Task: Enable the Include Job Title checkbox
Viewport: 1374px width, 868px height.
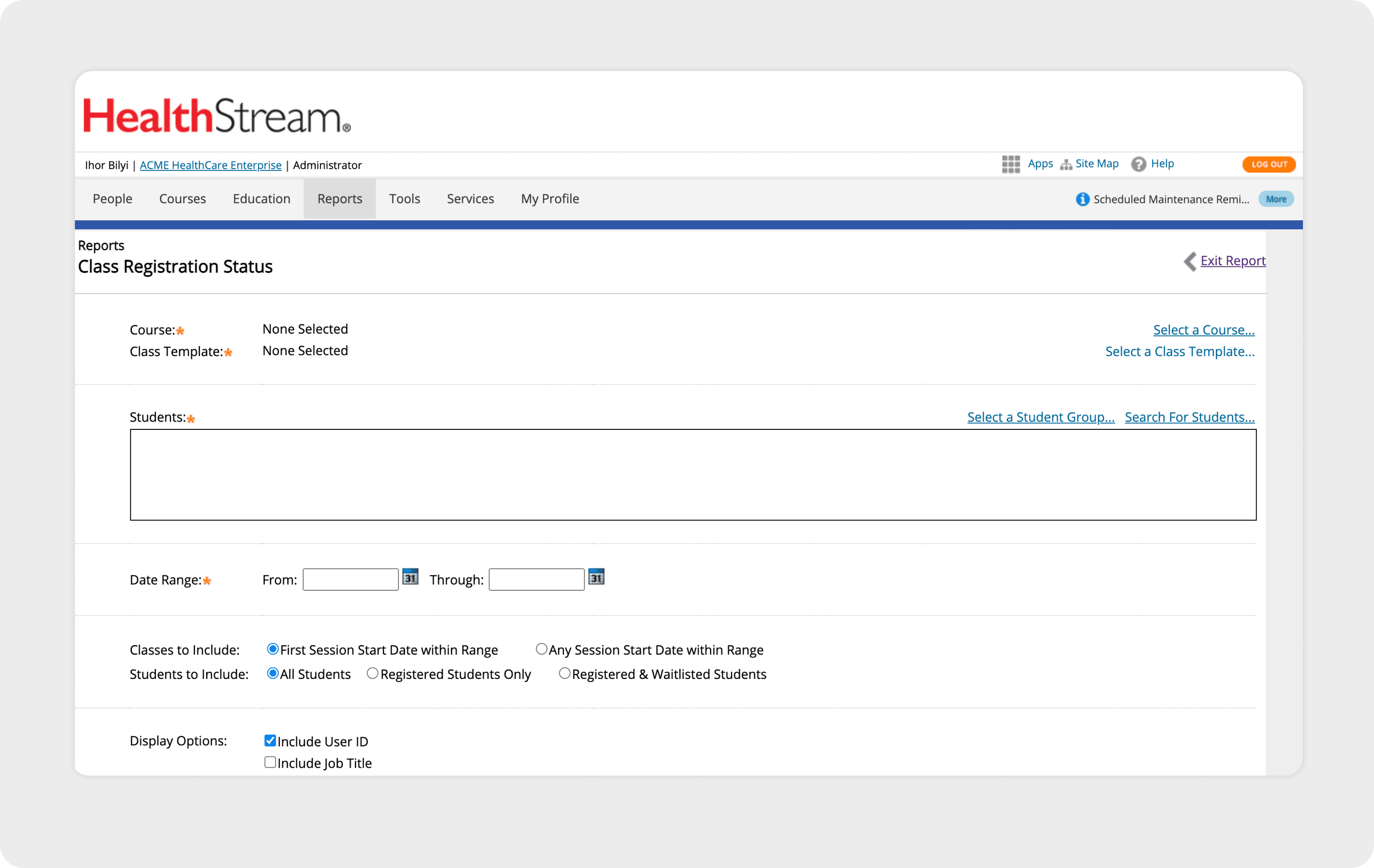Action: tap(270, 763)
